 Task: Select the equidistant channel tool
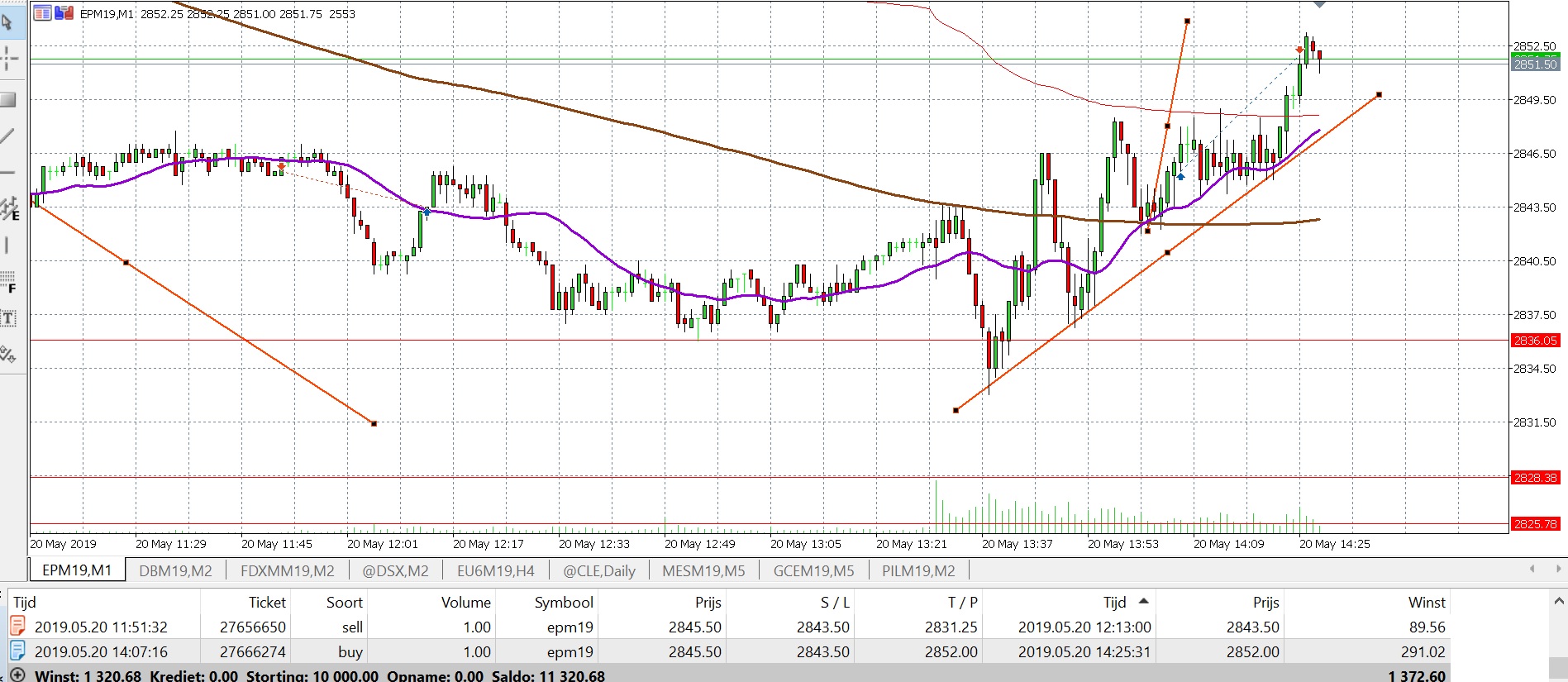(8, 208)
